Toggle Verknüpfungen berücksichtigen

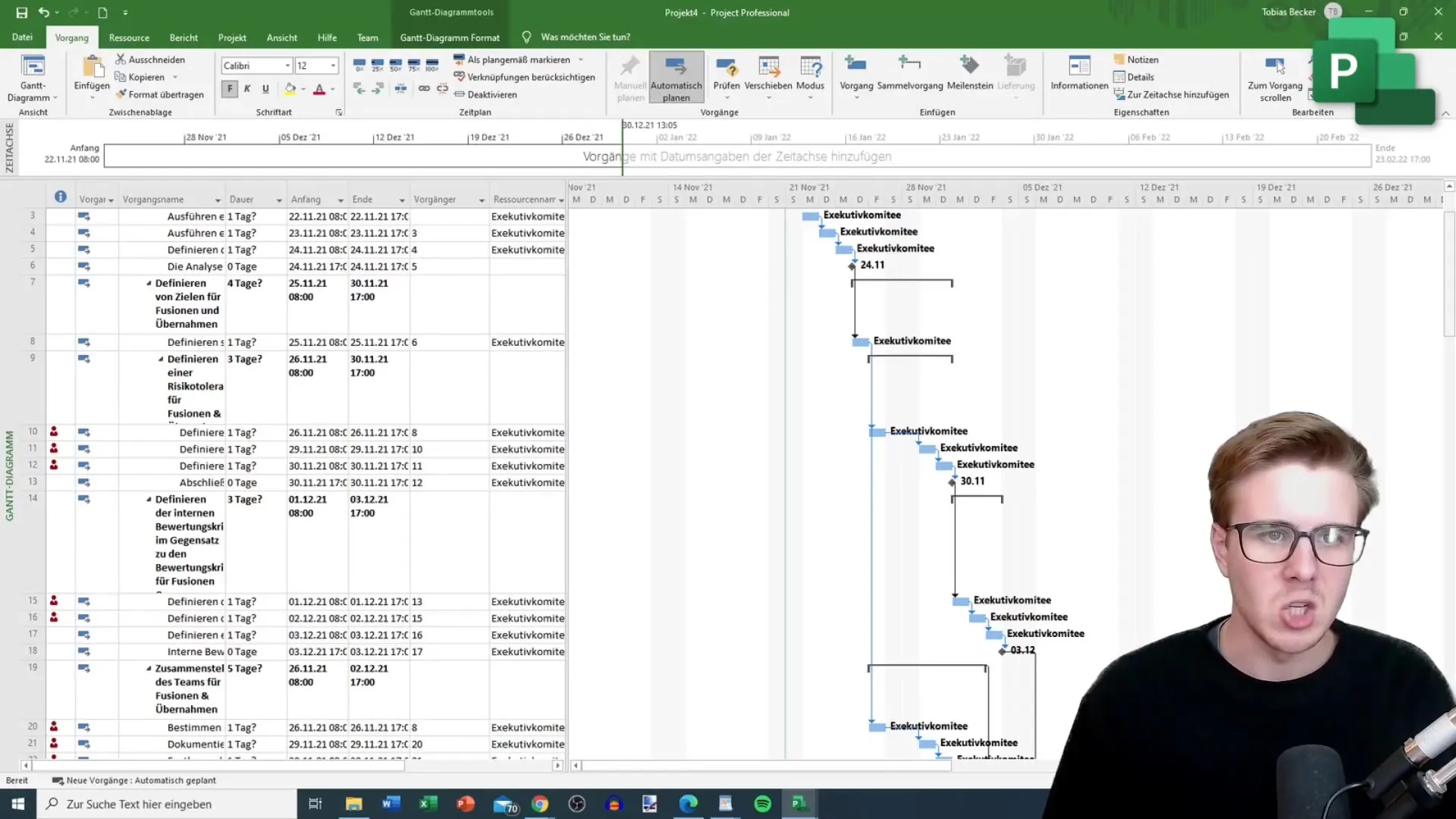524,77
